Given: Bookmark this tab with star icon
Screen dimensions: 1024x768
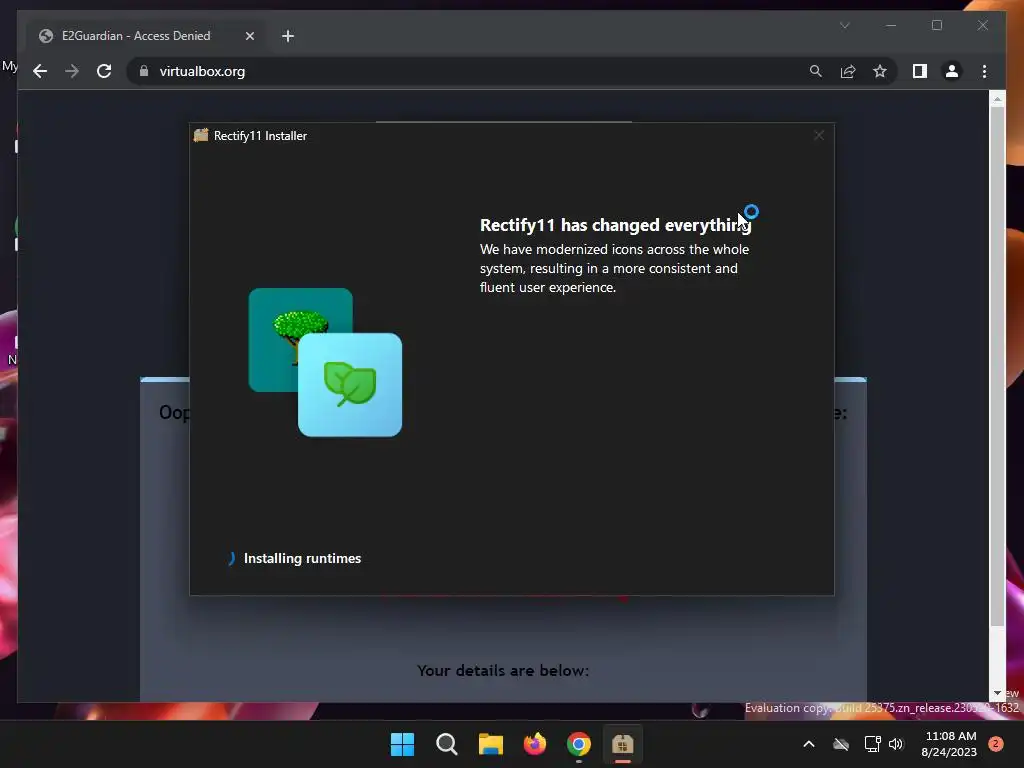Looking at the screenshot, I should tap(880, 71).
